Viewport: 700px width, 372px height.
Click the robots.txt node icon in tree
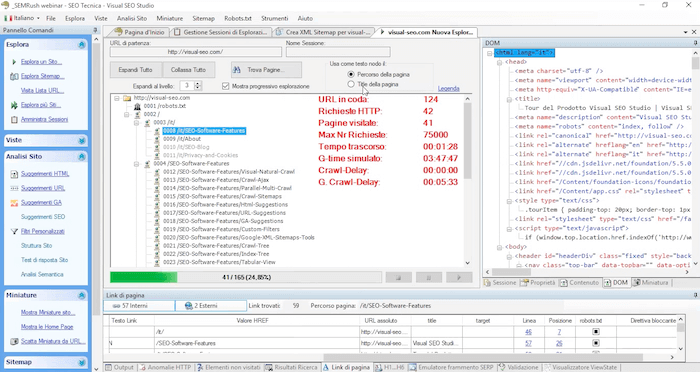coord(138,106)
